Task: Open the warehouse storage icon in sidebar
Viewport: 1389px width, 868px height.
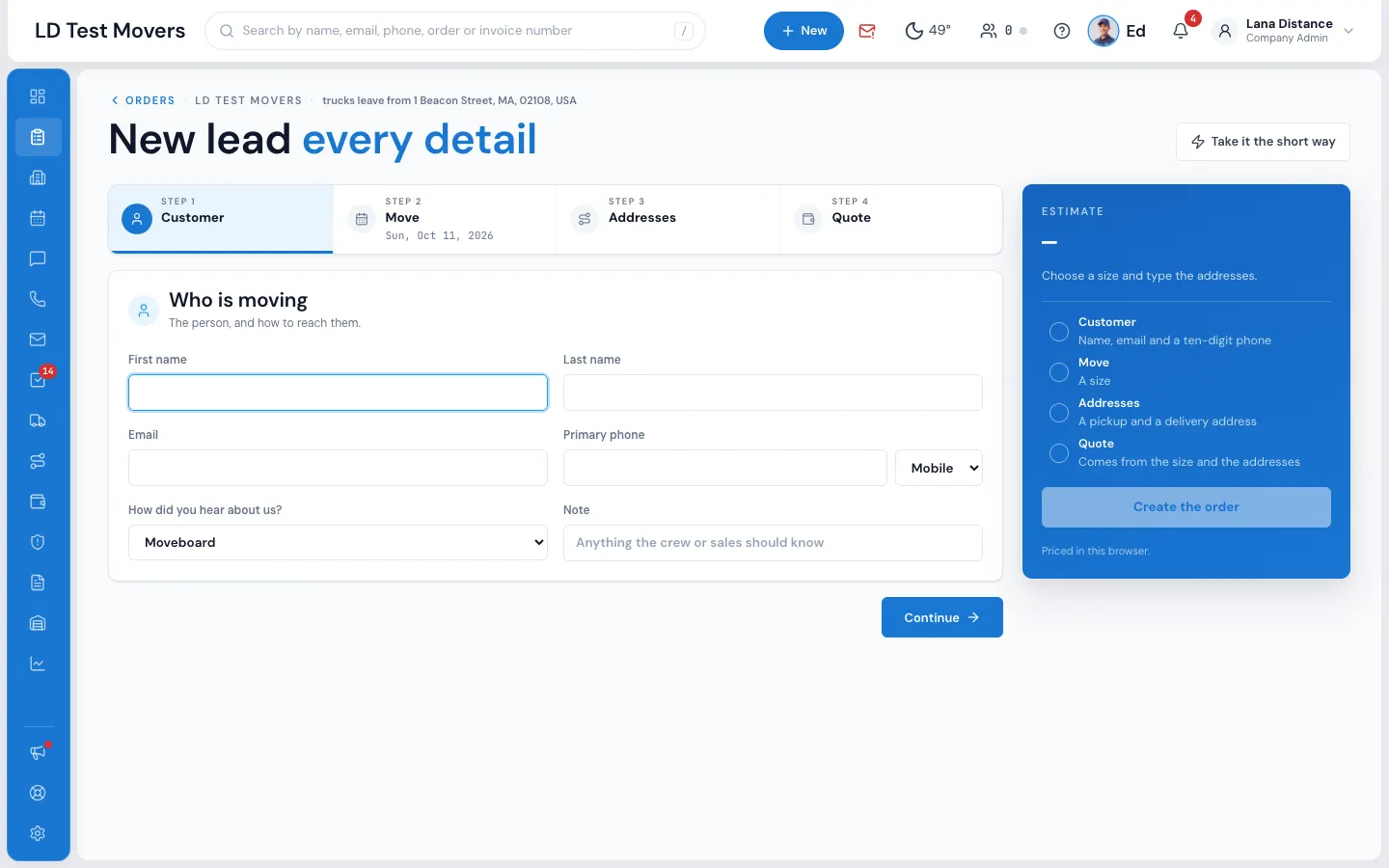Action: (x=38, y=623)
